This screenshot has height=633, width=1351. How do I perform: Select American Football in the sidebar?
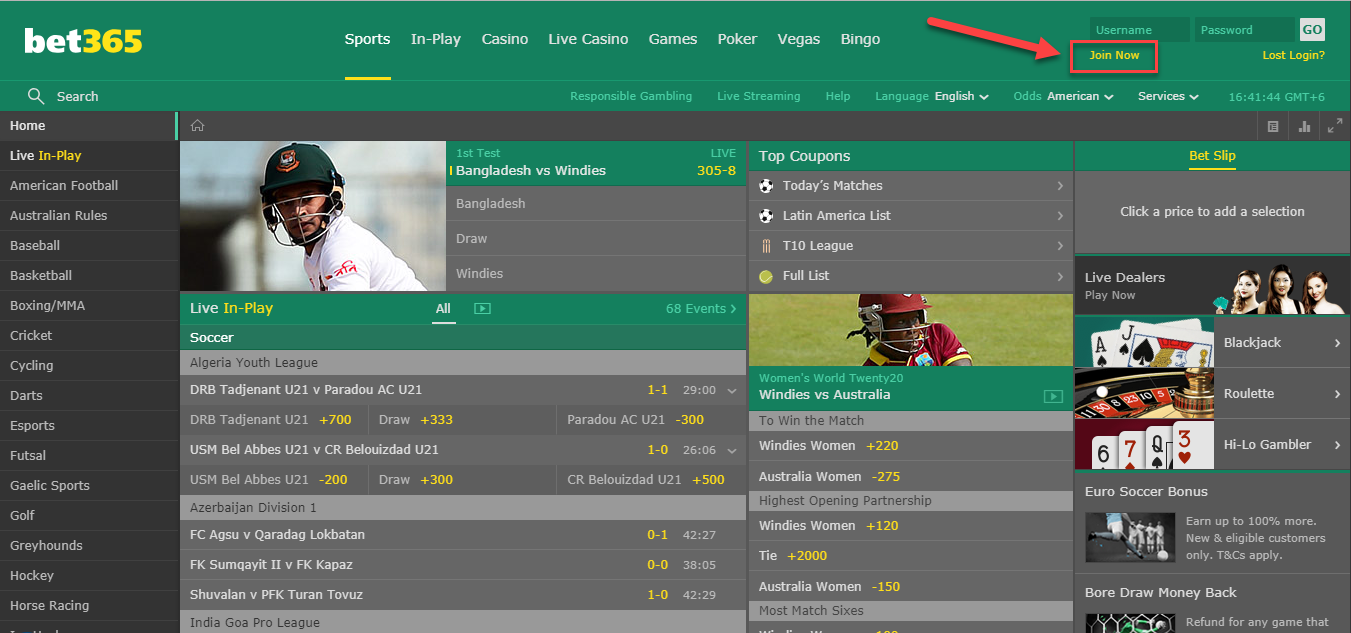[88, 186]
